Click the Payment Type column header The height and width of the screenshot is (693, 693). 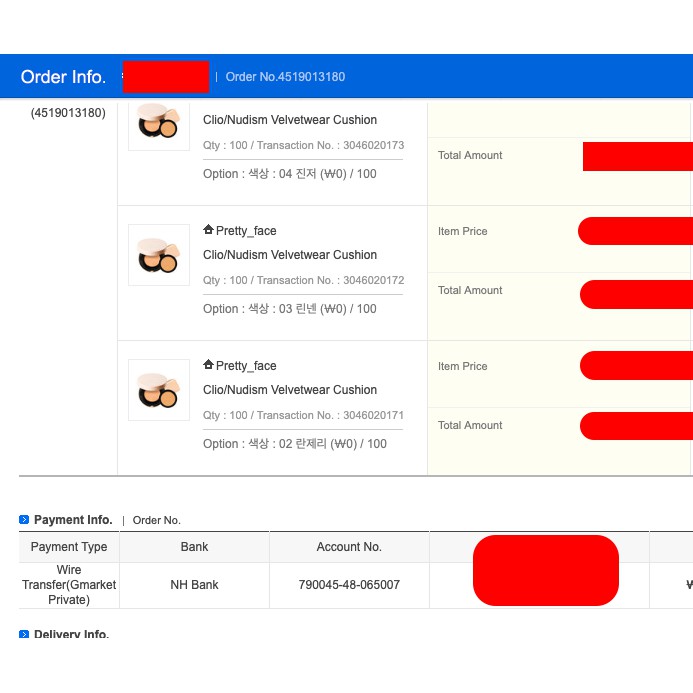(x=69, y=547)
